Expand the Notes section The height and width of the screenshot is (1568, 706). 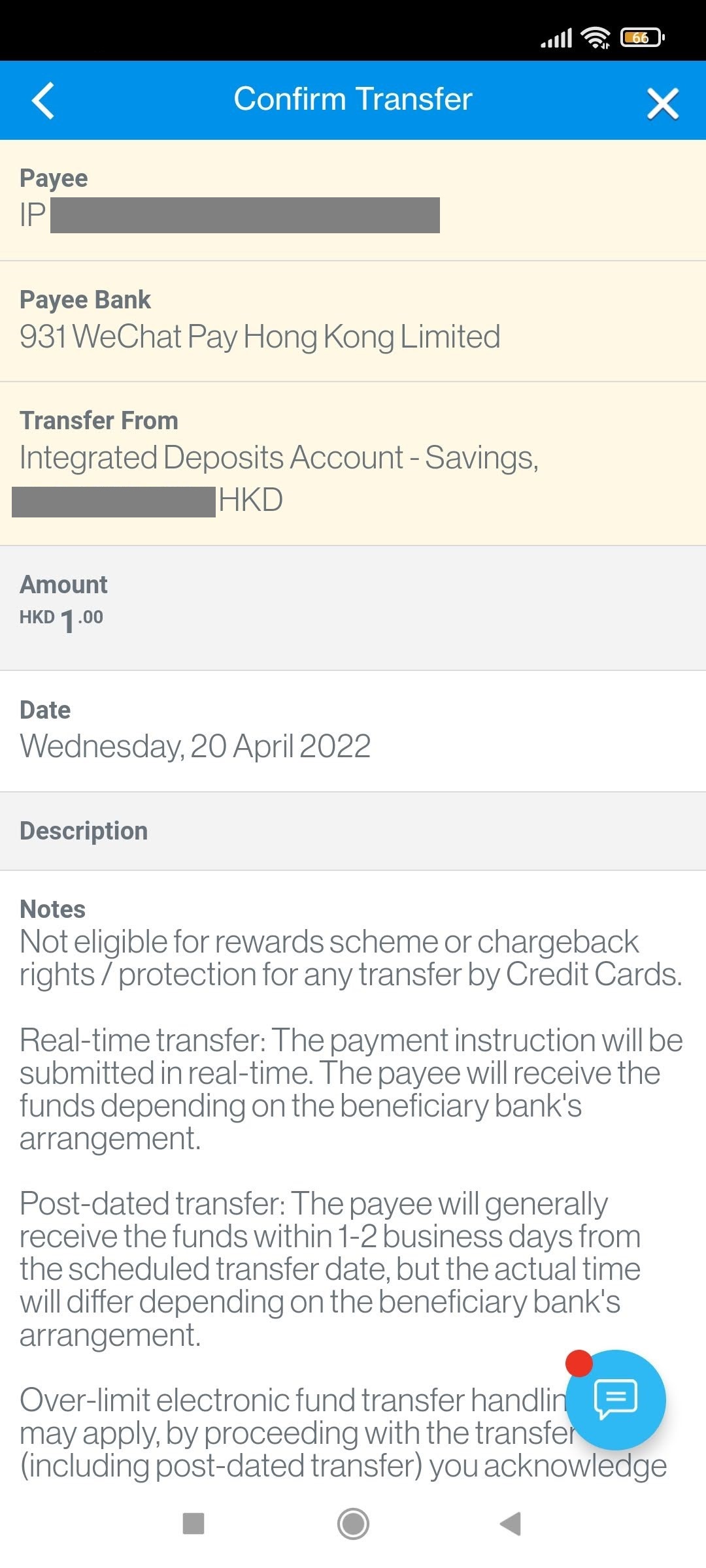[x=52, y=908]
